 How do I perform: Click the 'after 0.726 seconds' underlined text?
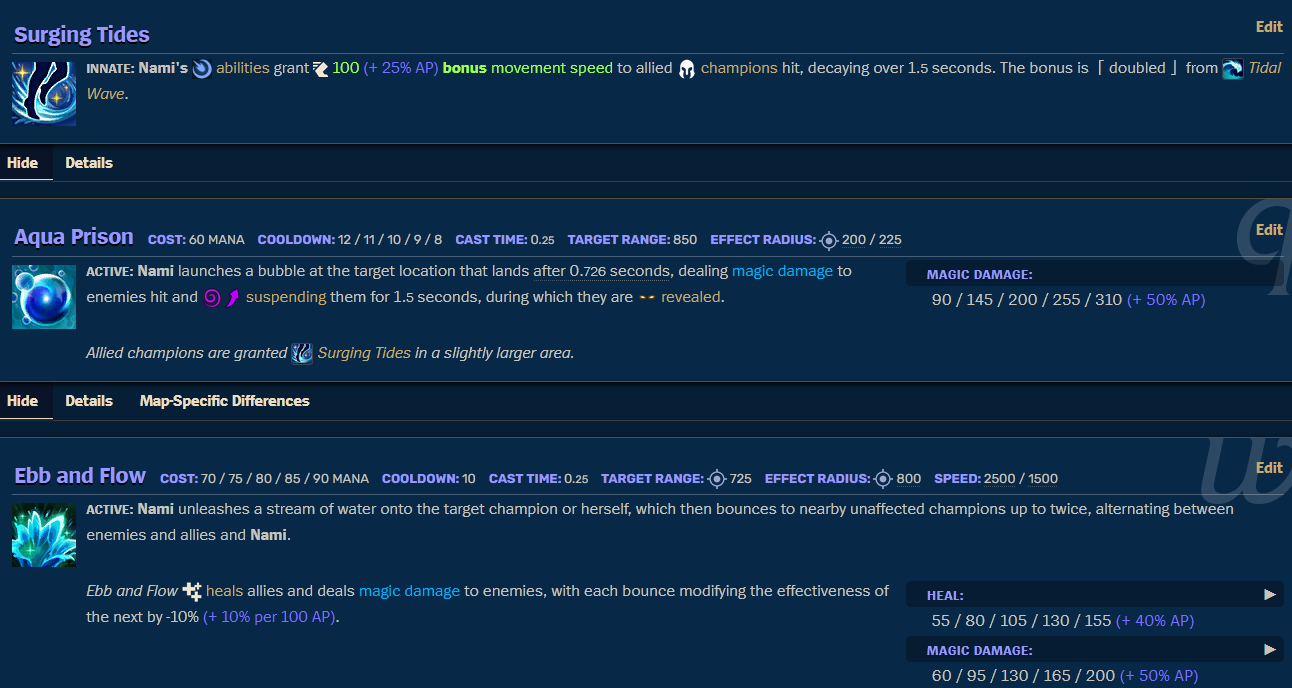pos(601,271)
